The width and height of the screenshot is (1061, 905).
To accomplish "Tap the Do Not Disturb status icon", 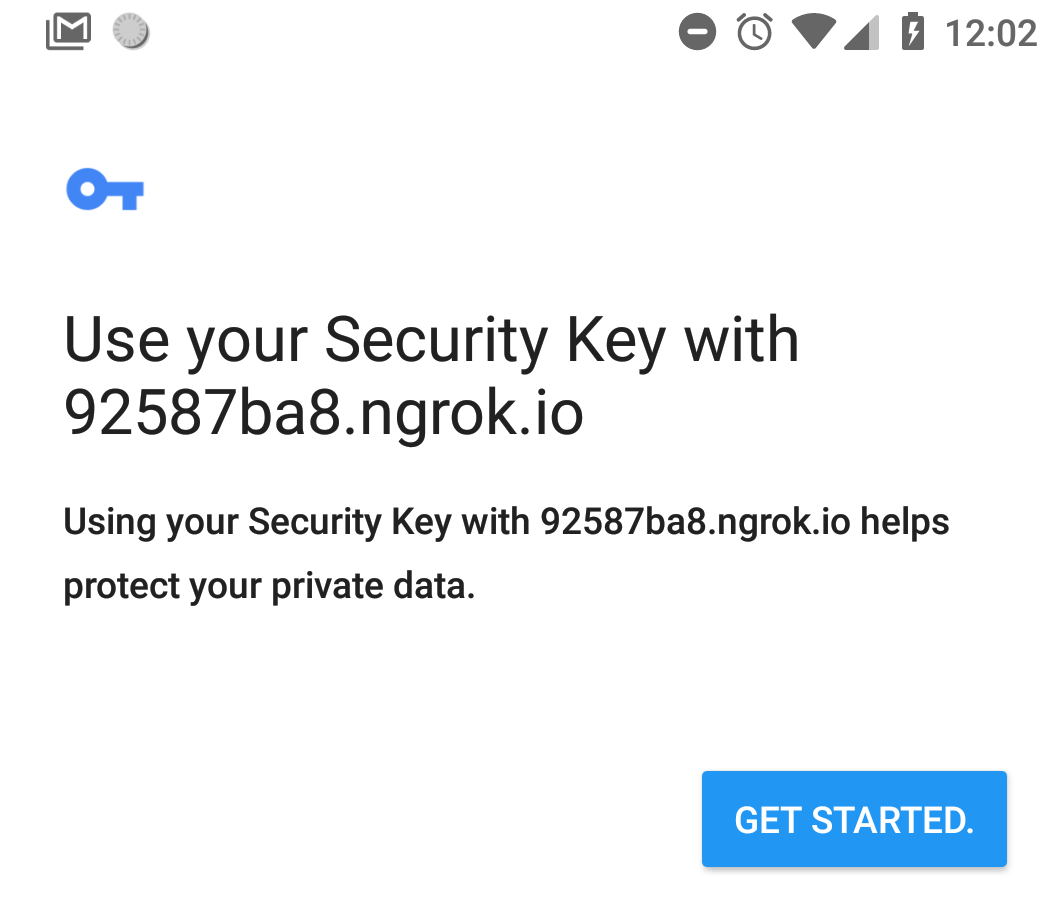I will (x=697, y=33).
